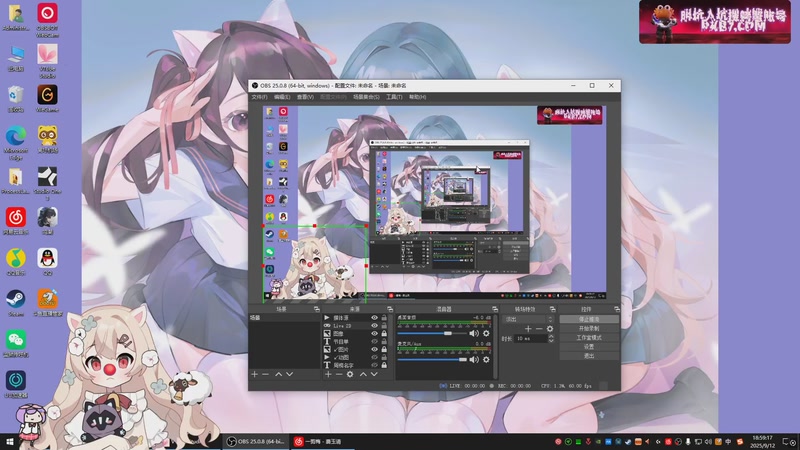Remove the current scene transition
Image resolution: width=800 pixels, height=450 pixels.
539,329
